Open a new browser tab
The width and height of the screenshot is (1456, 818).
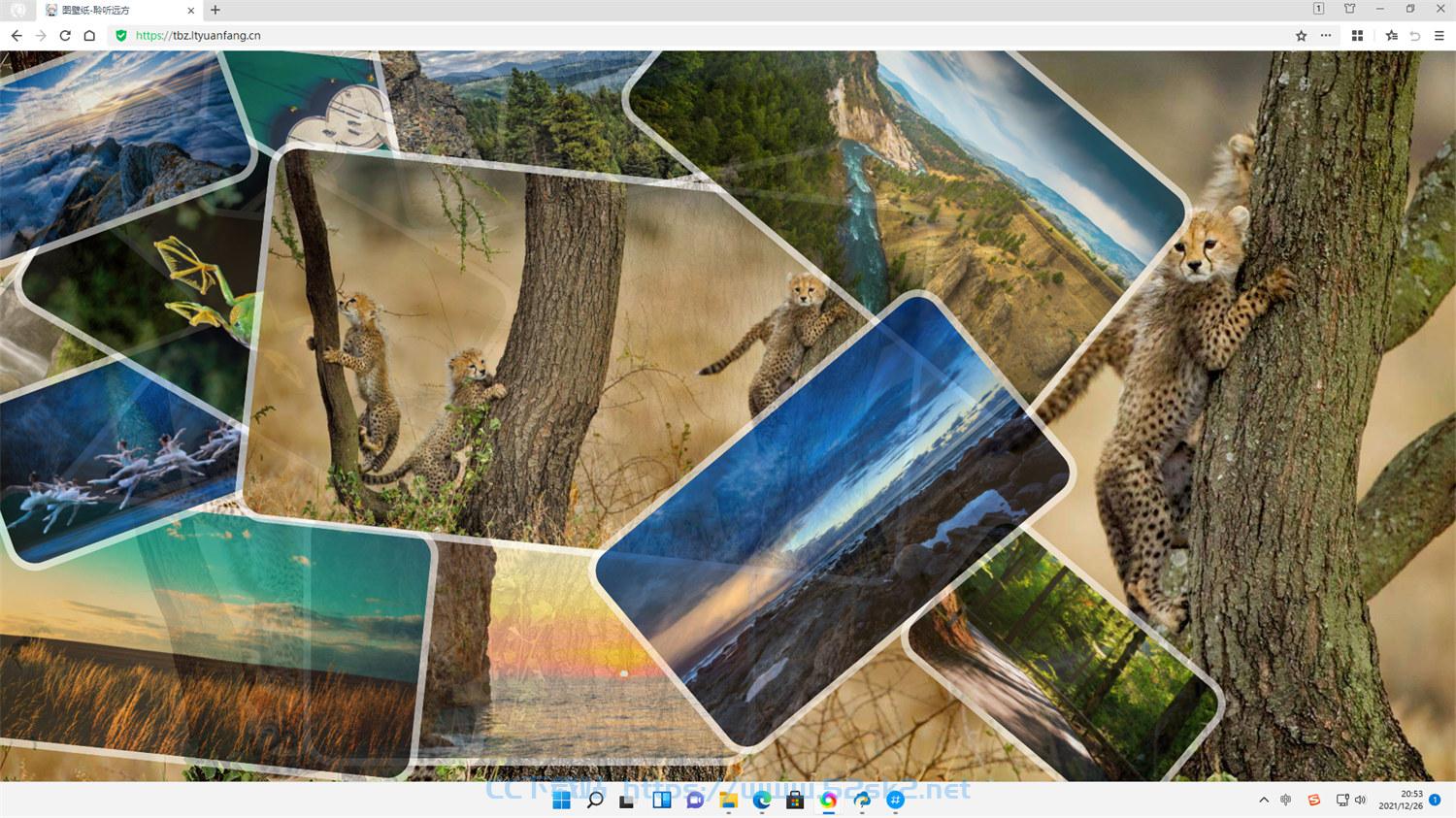[215, 10]
